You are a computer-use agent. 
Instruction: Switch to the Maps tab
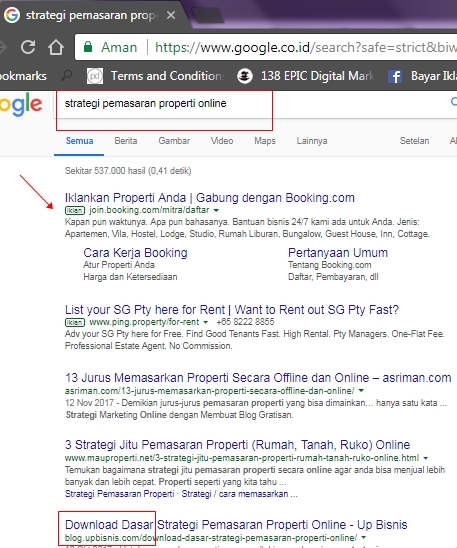265,141
